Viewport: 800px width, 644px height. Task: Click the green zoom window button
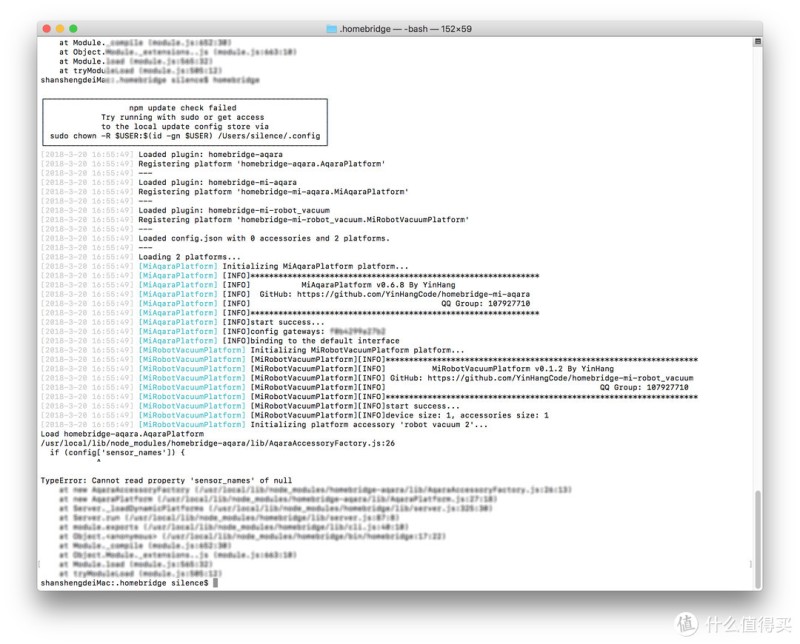point(73,29)
